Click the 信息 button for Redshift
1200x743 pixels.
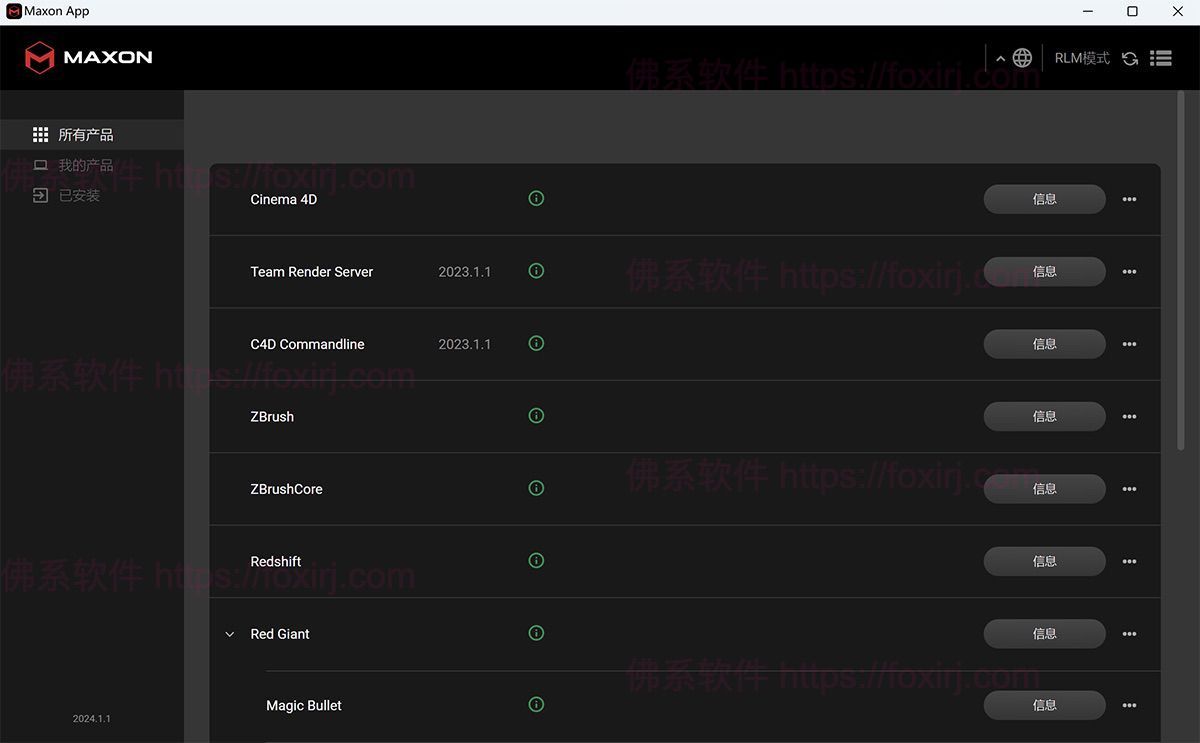coord(1044,561)
